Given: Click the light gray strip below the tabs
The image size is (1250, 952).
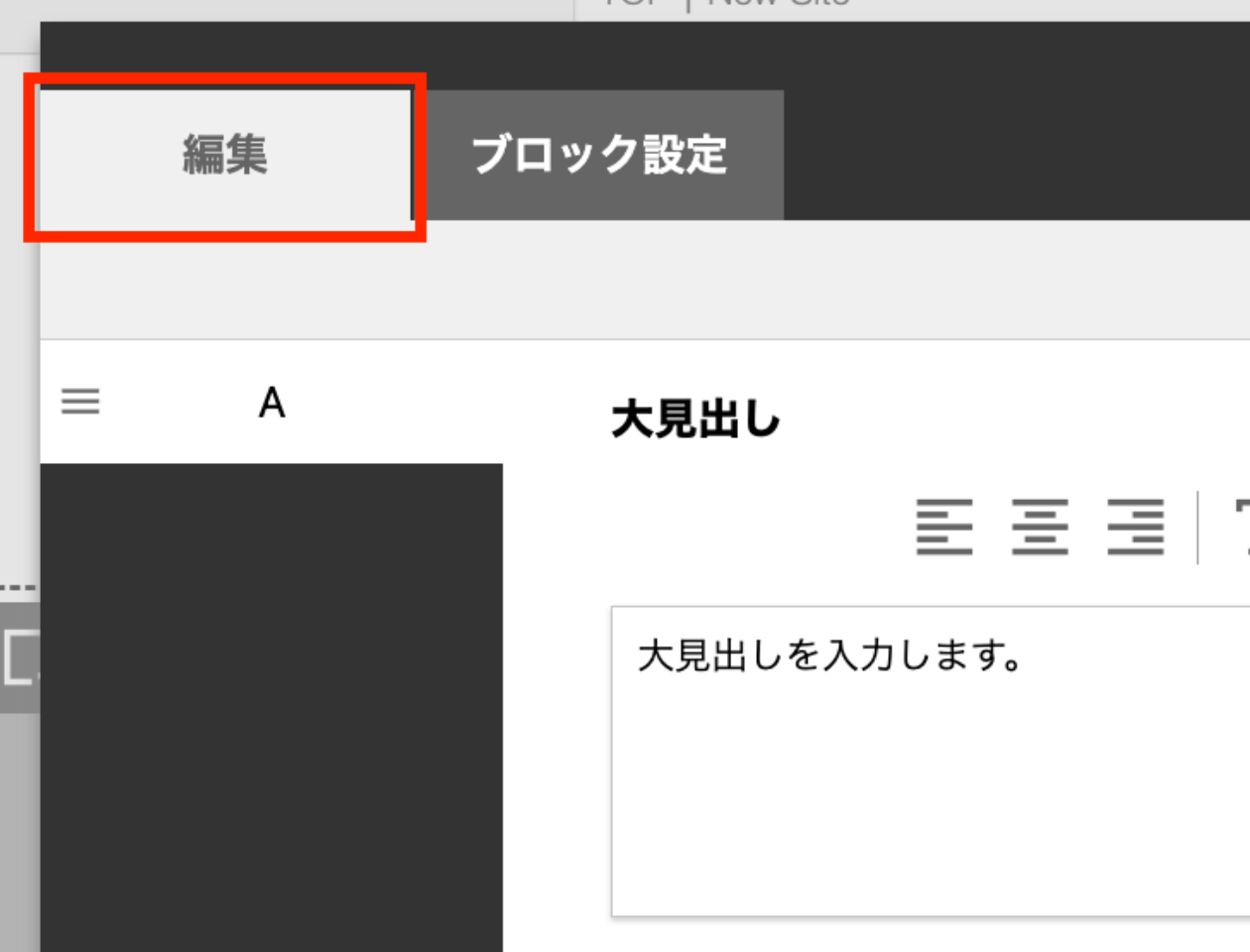Looking at the screenshot, I should click(x=645, y=280).
